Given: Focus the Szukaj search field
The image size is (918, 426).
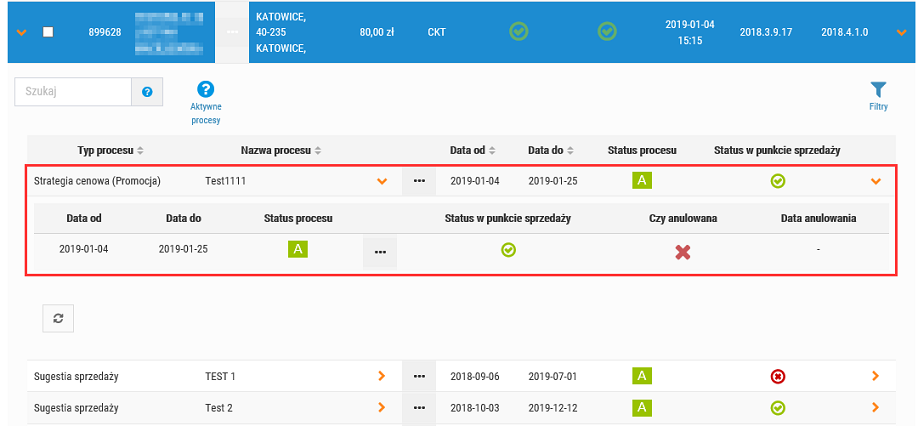Looking at the screenshot, I should (73, 92).
